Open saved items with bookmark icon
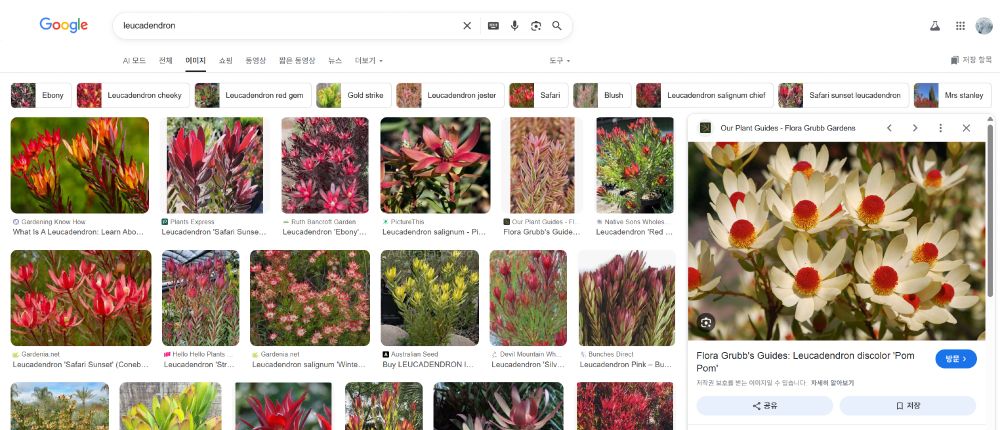 click(955, 60)
